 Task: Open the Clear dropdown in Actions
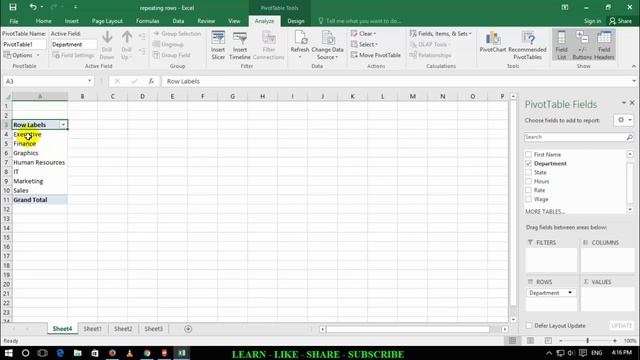point(363,33)
